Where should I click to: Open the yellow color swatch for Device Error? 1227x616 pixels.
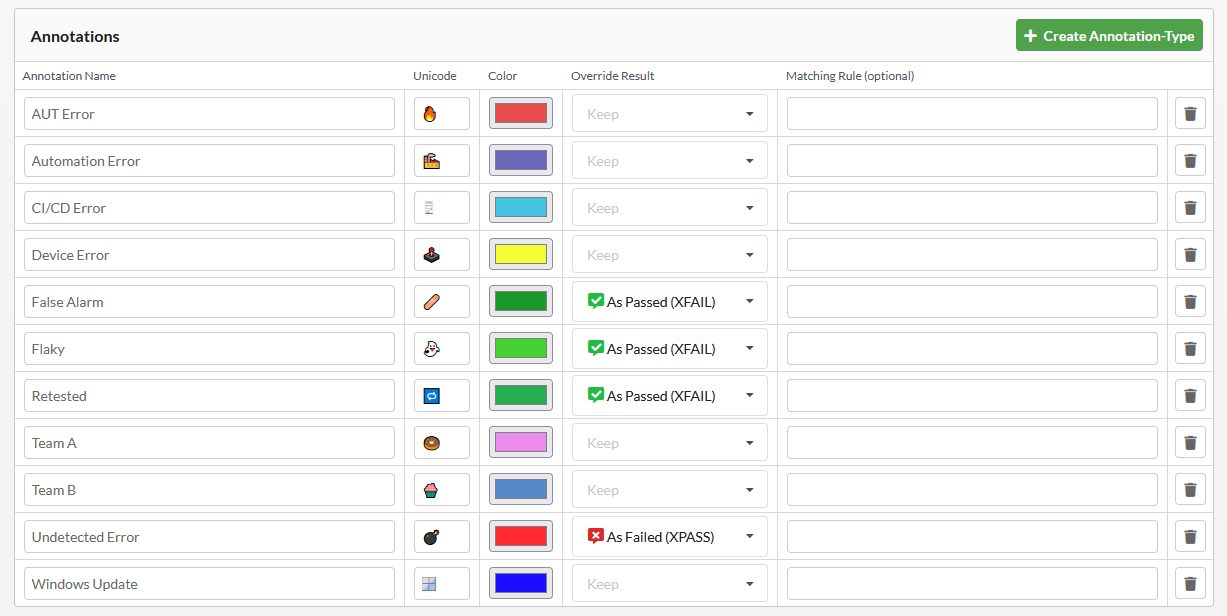520,255
